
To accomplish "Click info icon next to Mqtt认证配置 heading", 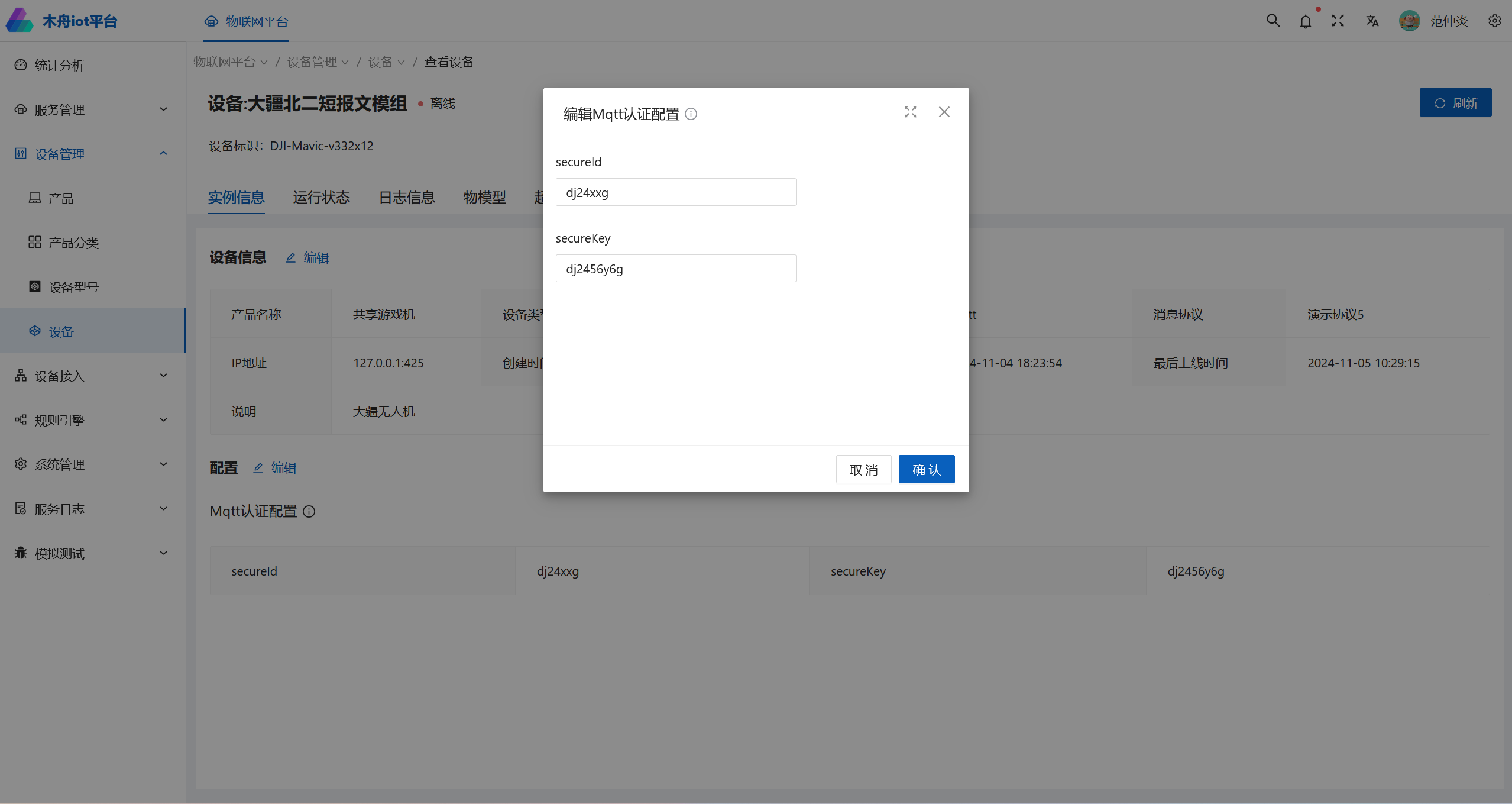I will (309, 512).
